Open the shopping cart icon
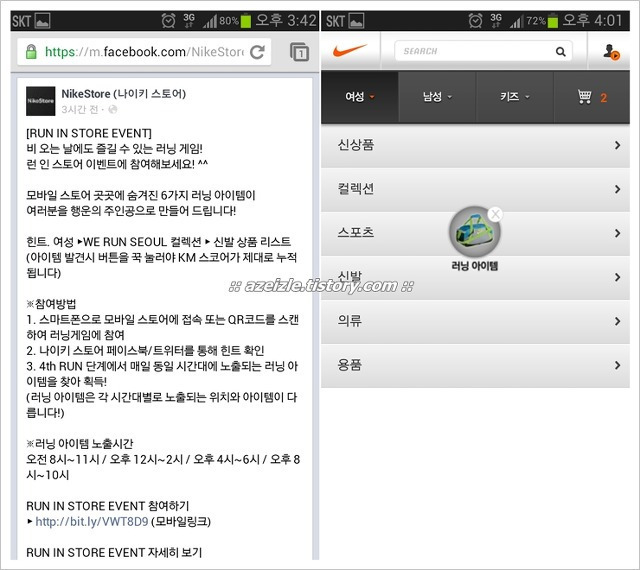 point(584,97)
